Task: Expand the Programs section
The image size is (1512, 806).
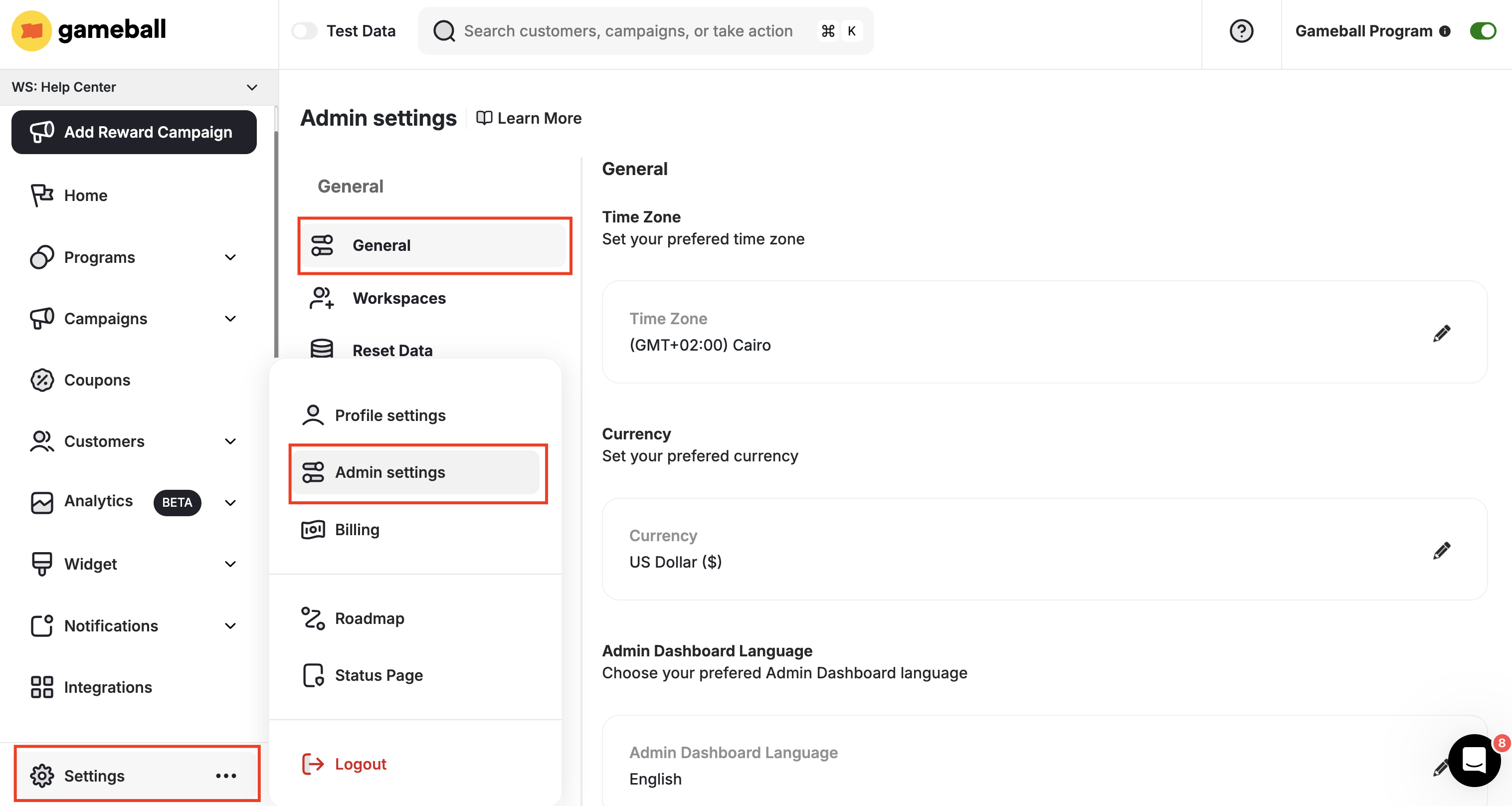Action: point(231,257)
